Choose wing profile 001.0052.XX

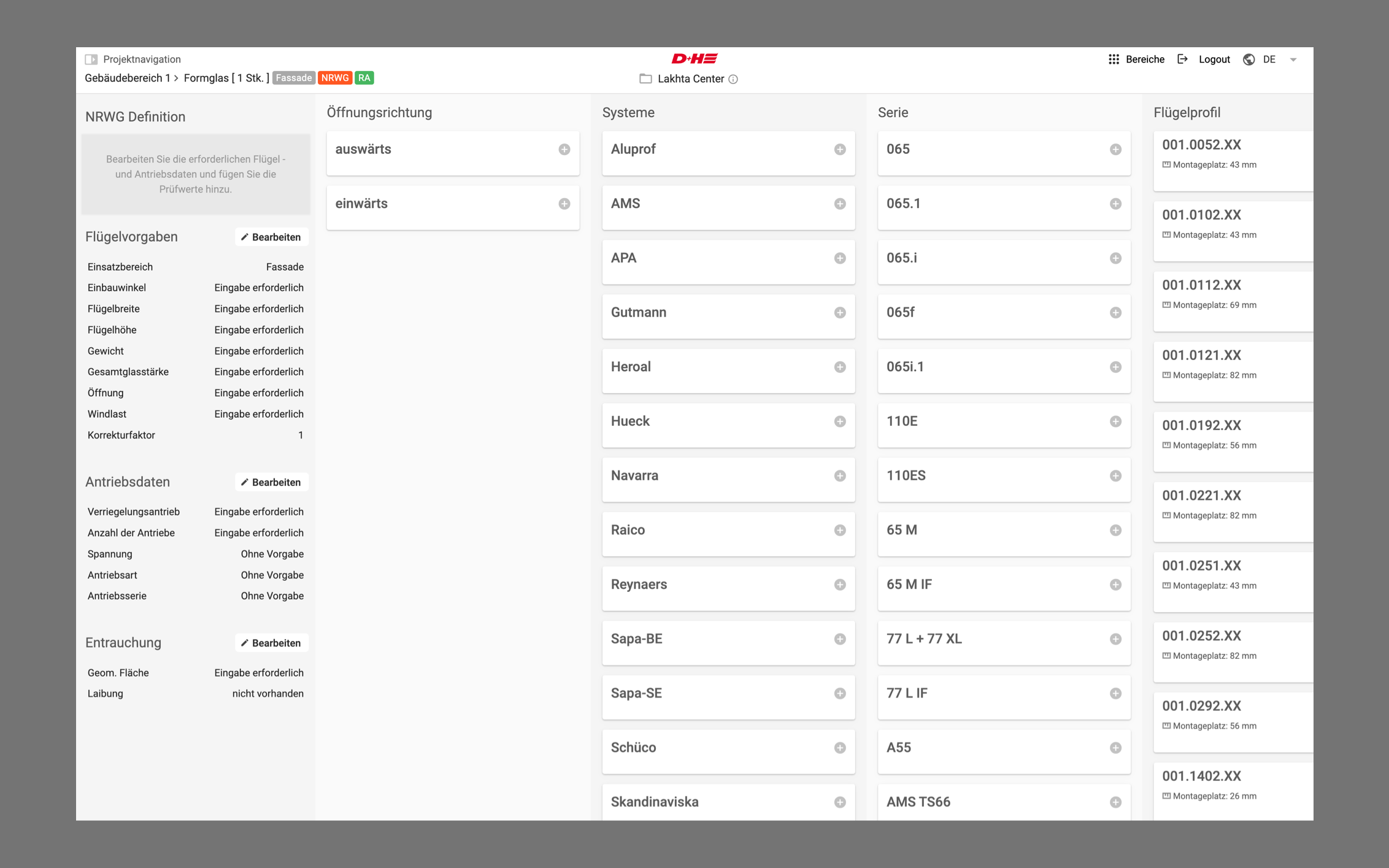click(1233, 161)
